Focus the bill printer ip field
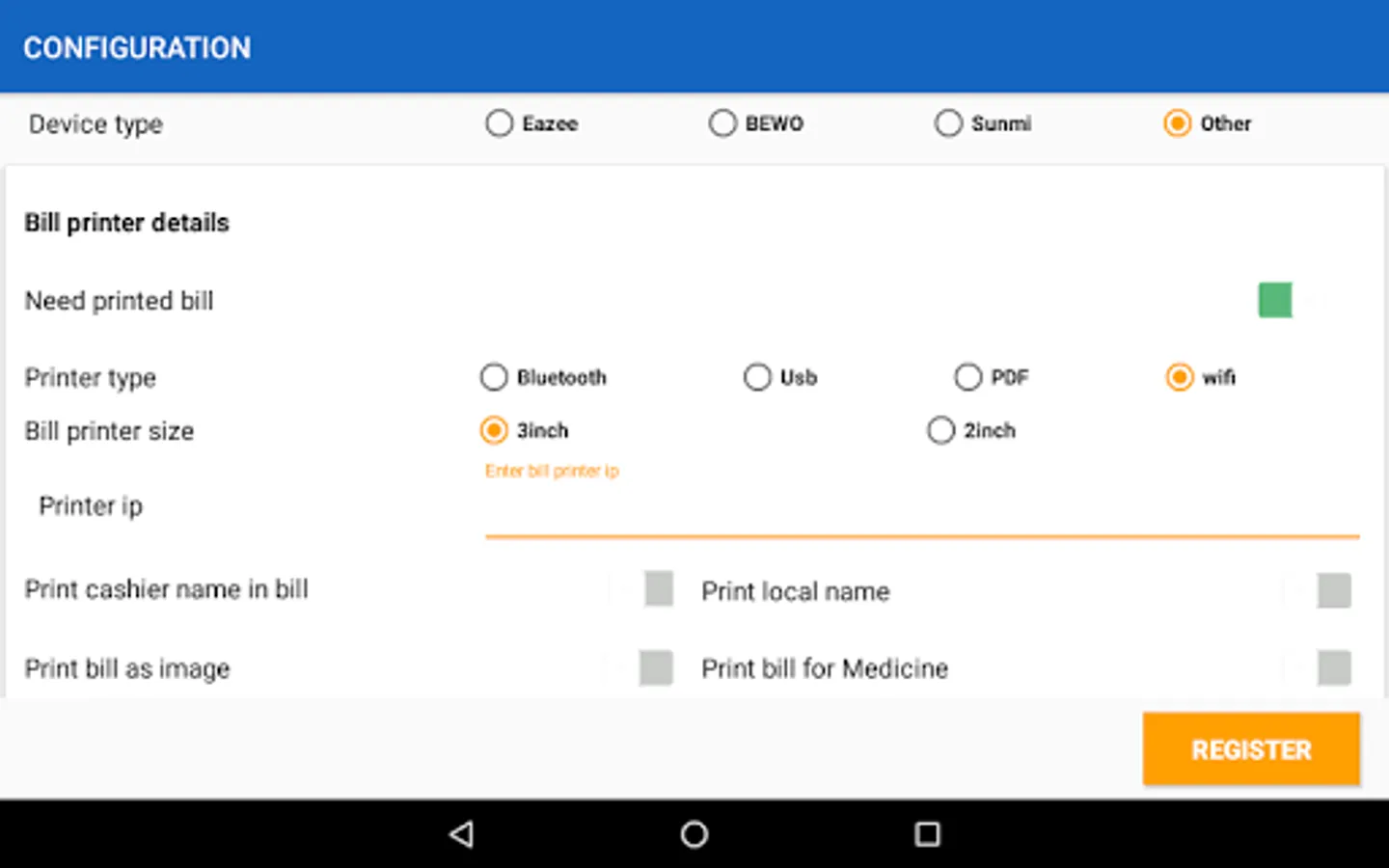The width and height of the screenshot is (1389, 868). [922, 502]
